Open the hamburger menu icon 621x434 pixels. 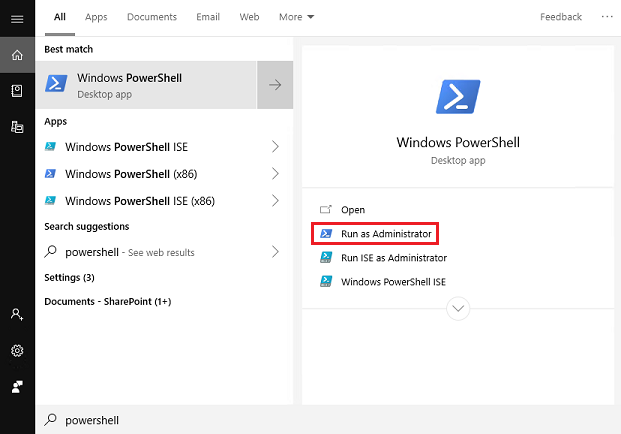click(x=17, y=18)
